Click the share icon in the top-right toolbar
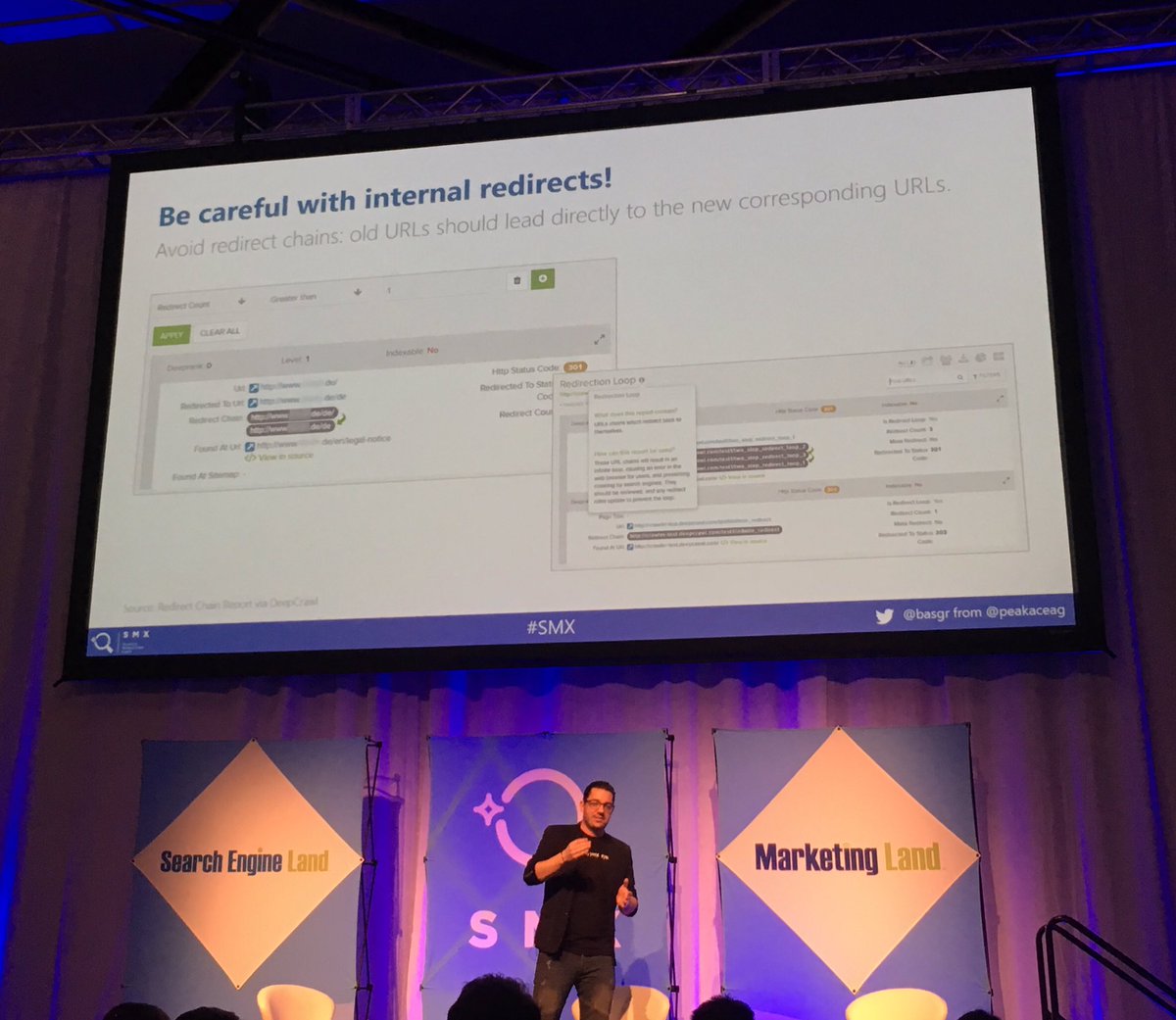1176x1020 pixels. (x=928, y=361)
